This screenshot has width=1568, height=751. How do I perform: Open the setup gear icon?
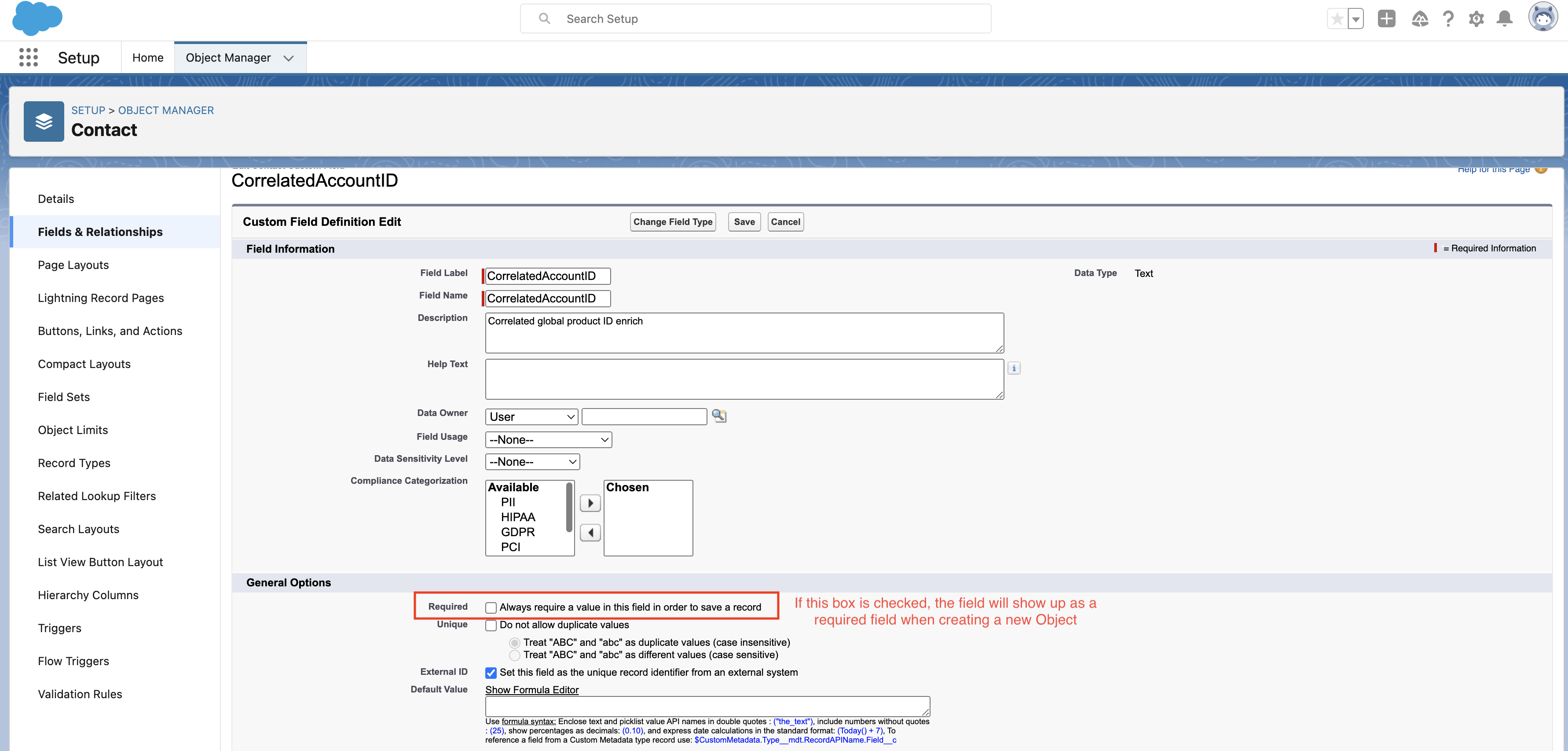(1476, 19)
